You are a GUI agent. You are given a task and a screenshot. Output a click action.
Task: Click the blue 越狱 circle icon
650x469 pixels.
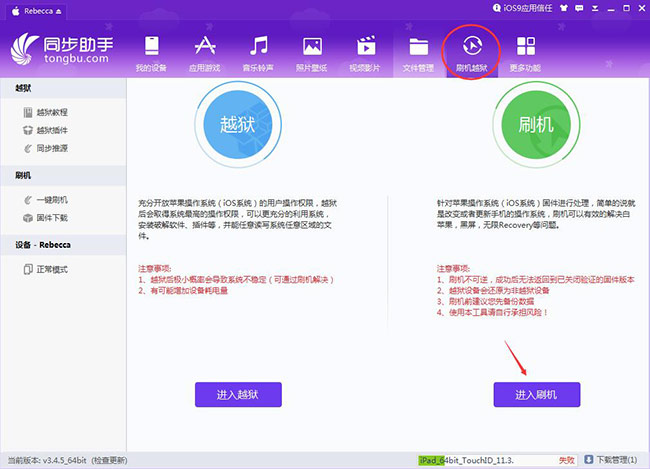pyautogui.click(x=238, y=124)
